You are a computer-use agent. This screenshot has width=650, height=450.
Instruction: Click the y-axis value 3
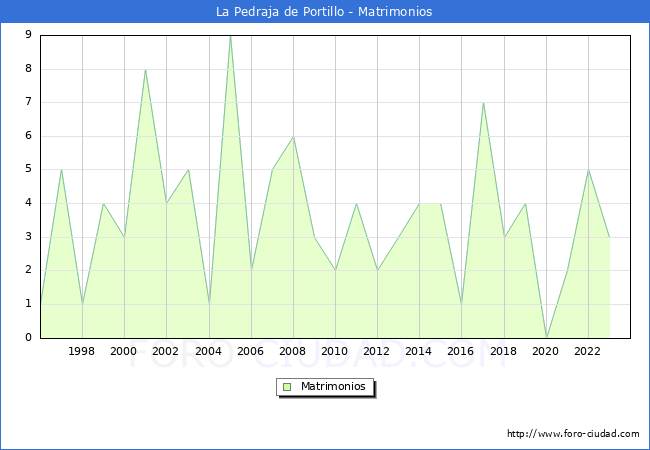(x=28, y=237)
